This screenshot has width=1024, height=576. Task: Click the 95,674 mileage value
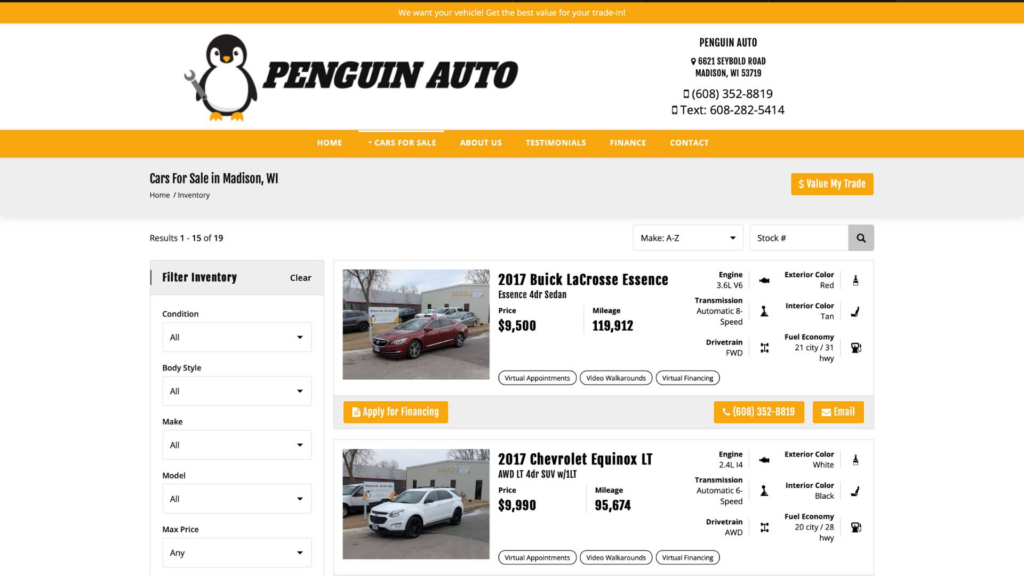[613, 505]
